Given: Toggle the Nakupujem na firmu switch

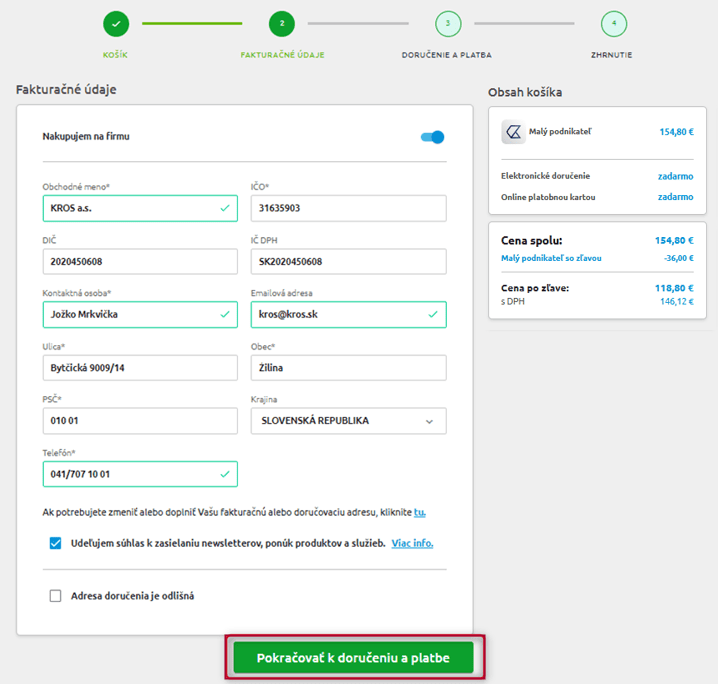Looking at the screenshot, I should tap(432, 137).
